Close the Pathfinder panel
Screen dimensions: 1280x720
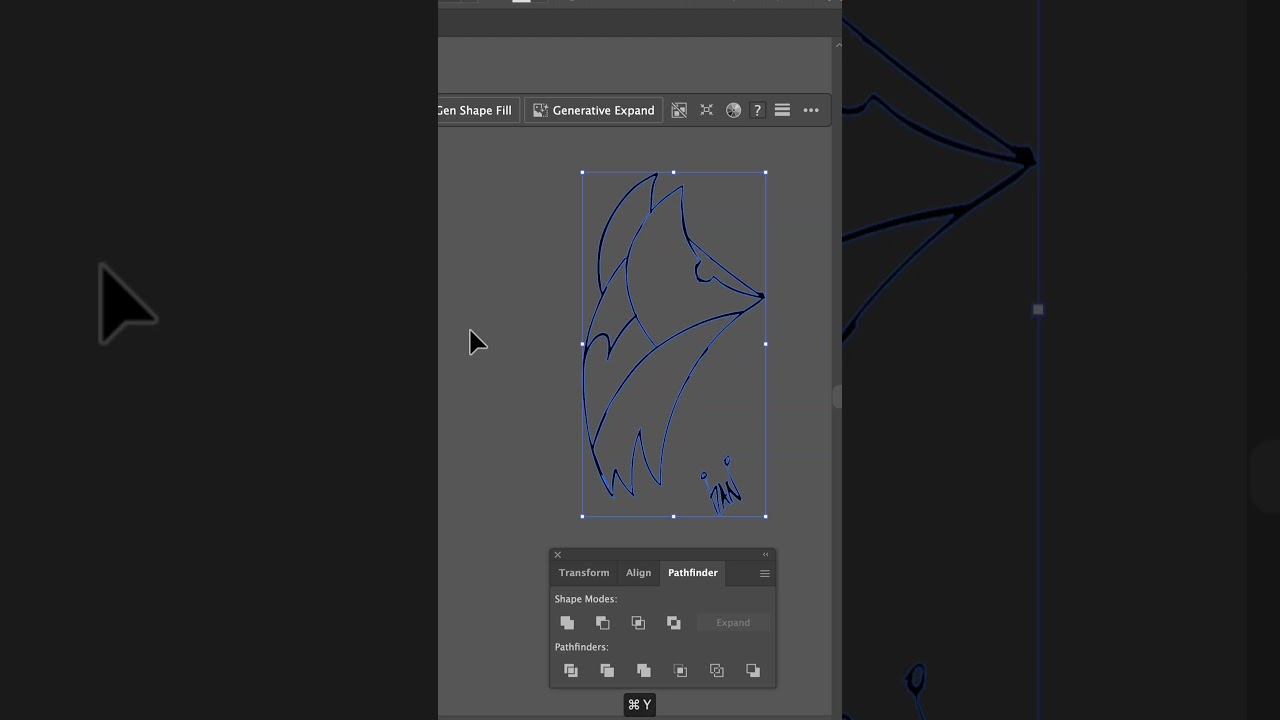click(557, 554)
